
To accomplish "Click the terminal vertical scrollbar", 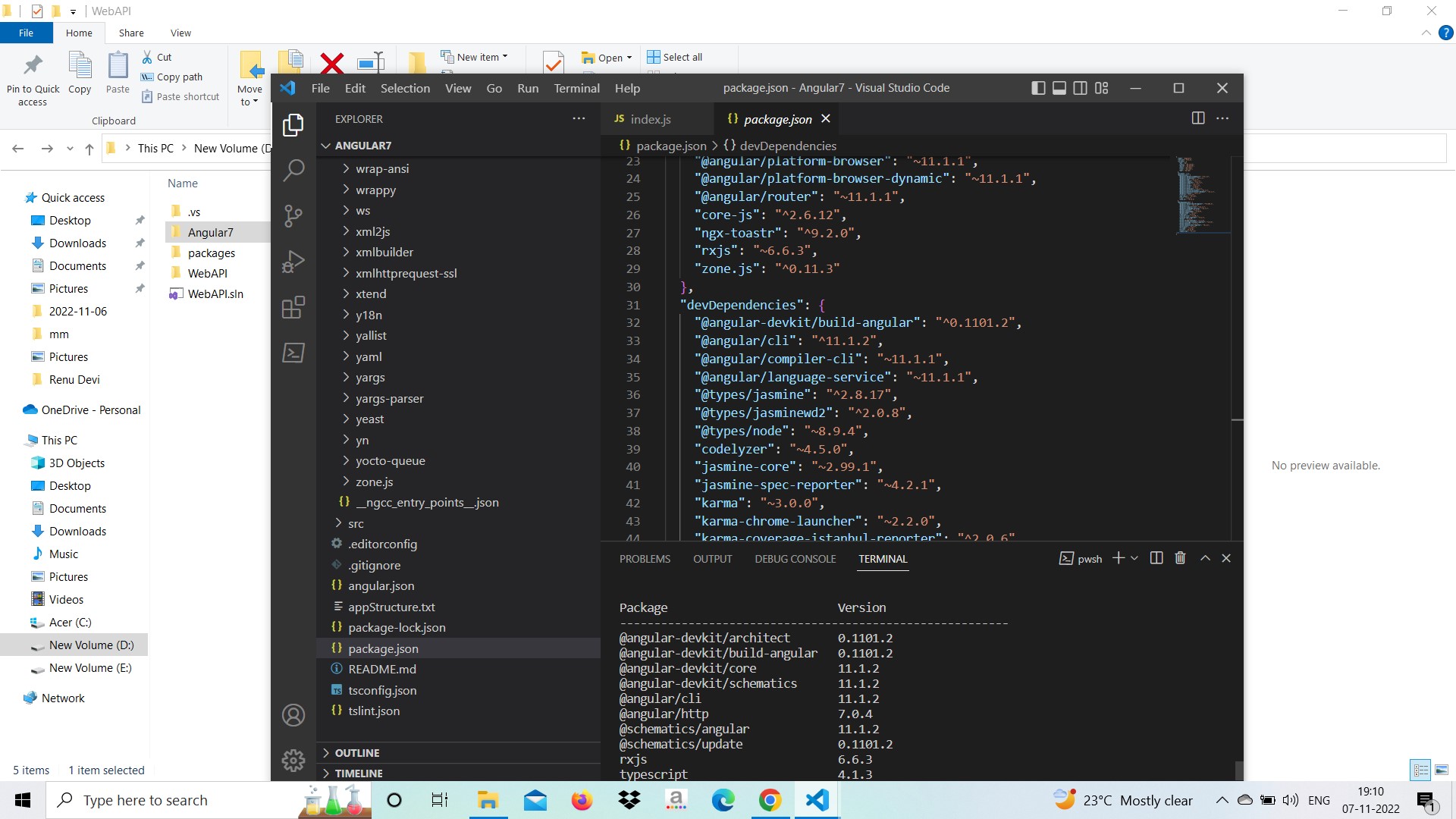I will pos(1239,770).
